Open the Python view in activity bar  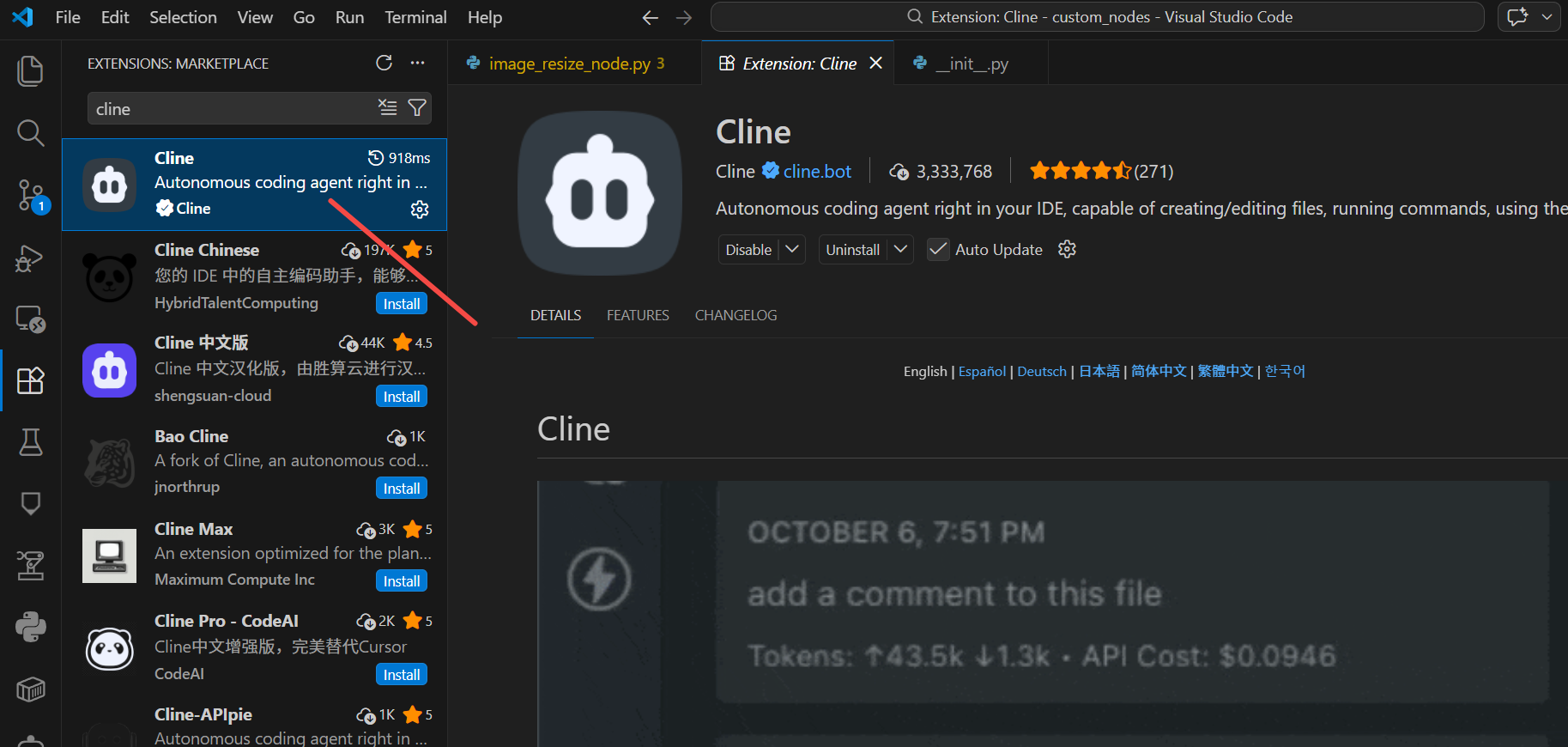point(30,628)
